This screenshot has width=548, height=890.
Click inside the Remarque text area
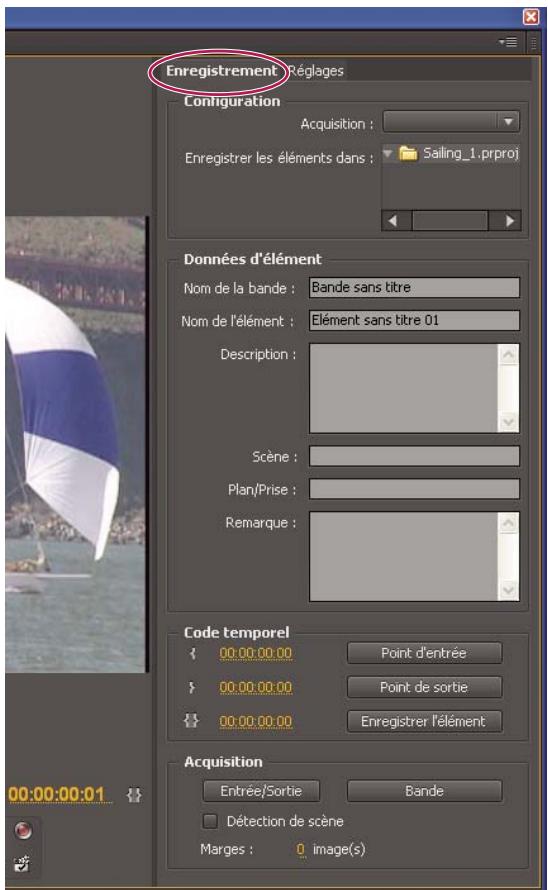(x=404, y=556)
